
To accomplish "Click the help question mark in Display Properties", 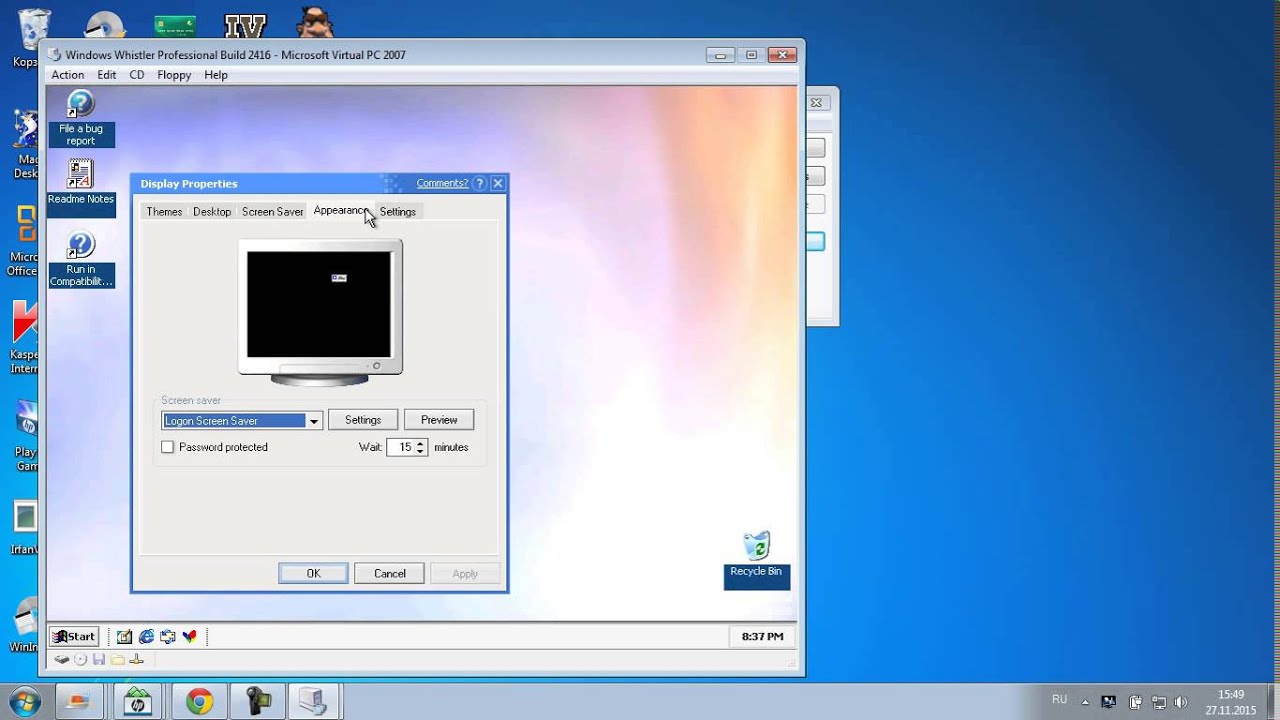I will [479, 183].
